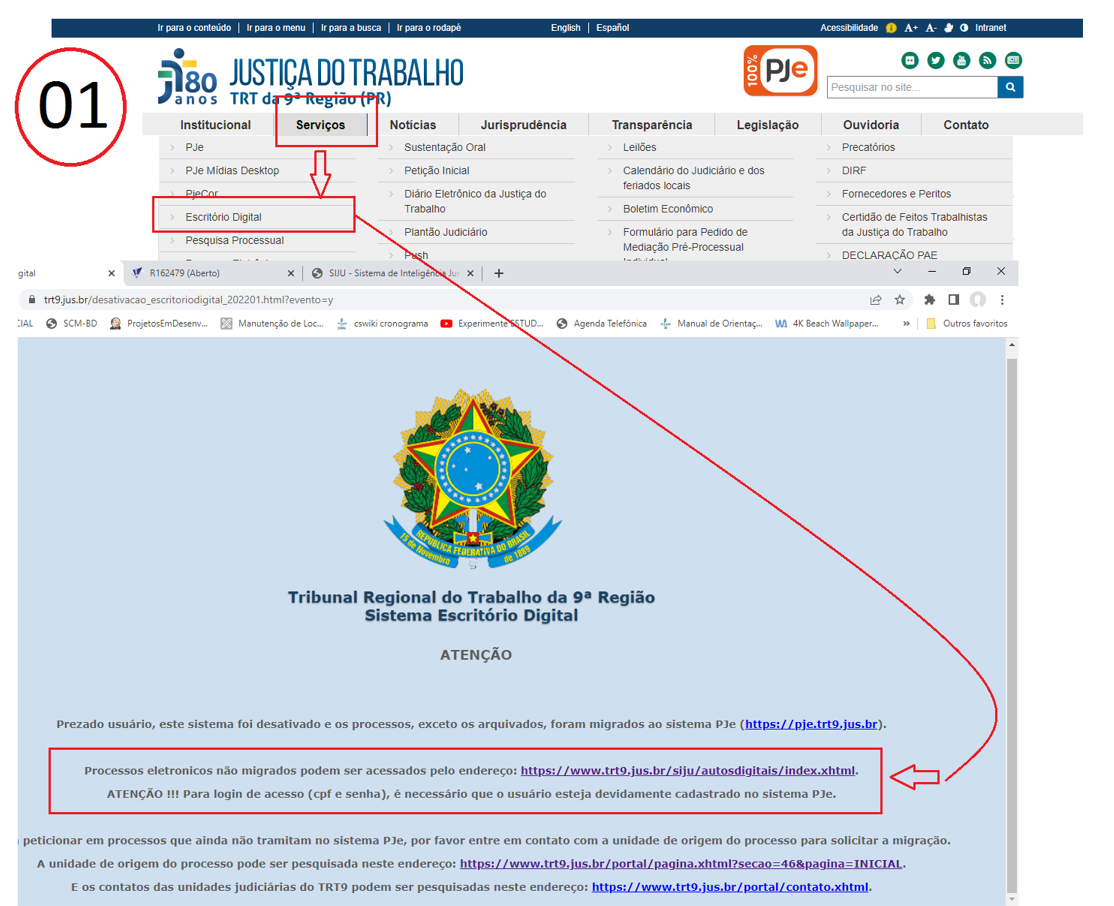Share this page from the address bar
Screen dimensions: 1114x906
pyautogui.click(x=875, y=300)
